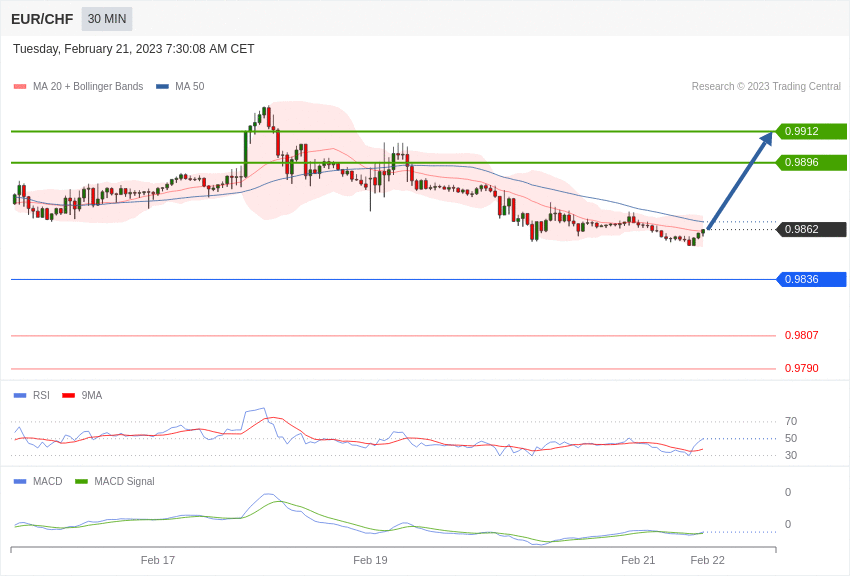Click the 0.9790 support level label
Viewport: 850px width, 576px height.
coord(802,368)
